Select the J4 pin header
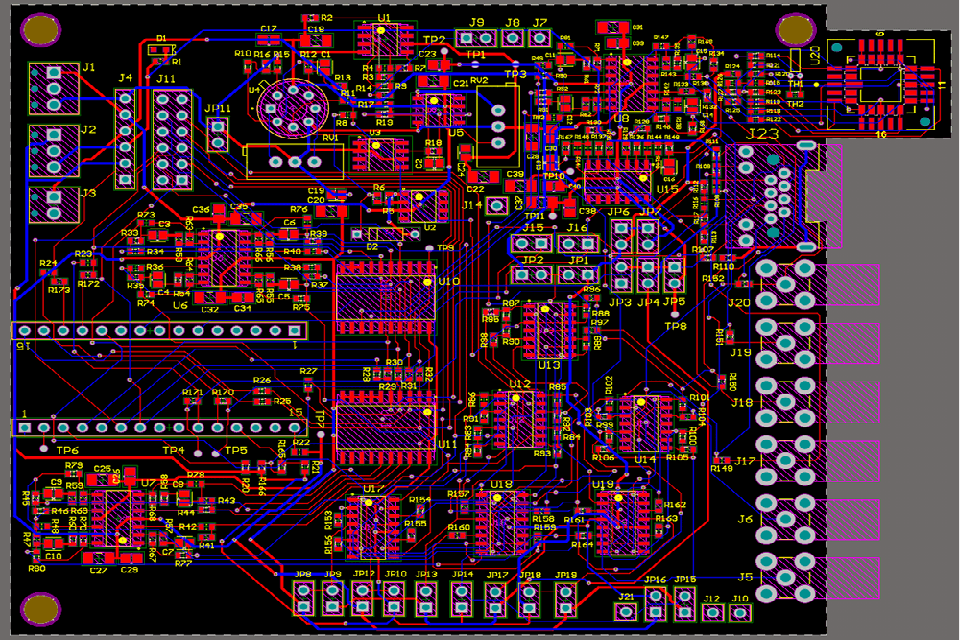 coord(125,139)
